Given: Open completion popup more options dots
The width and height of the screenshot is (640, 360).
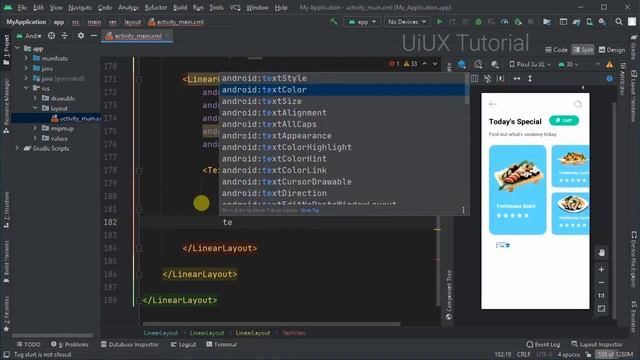Looking at the screenshot, I should tap(463, 210).
